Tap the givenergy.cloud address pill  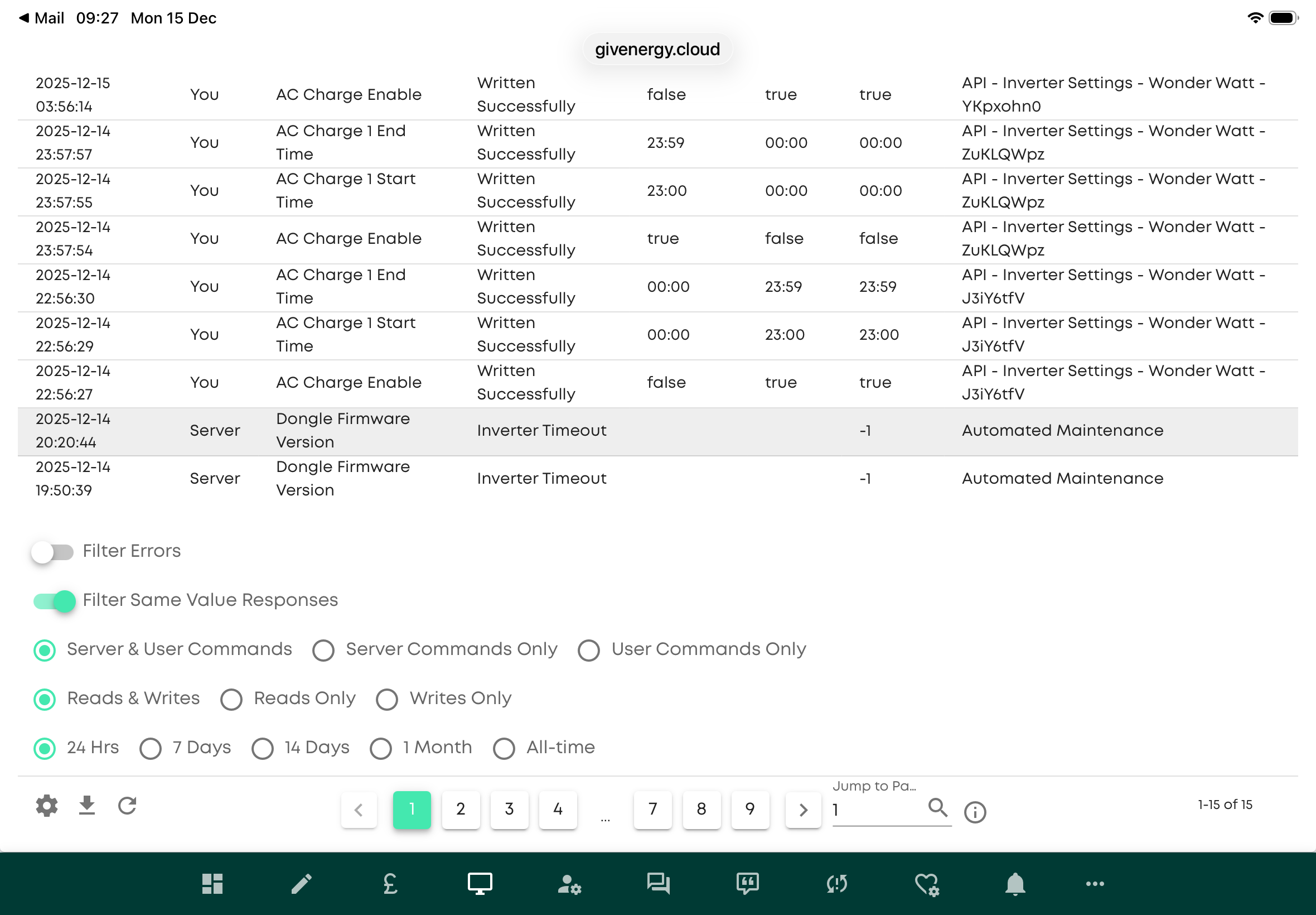tap(657, 49)
